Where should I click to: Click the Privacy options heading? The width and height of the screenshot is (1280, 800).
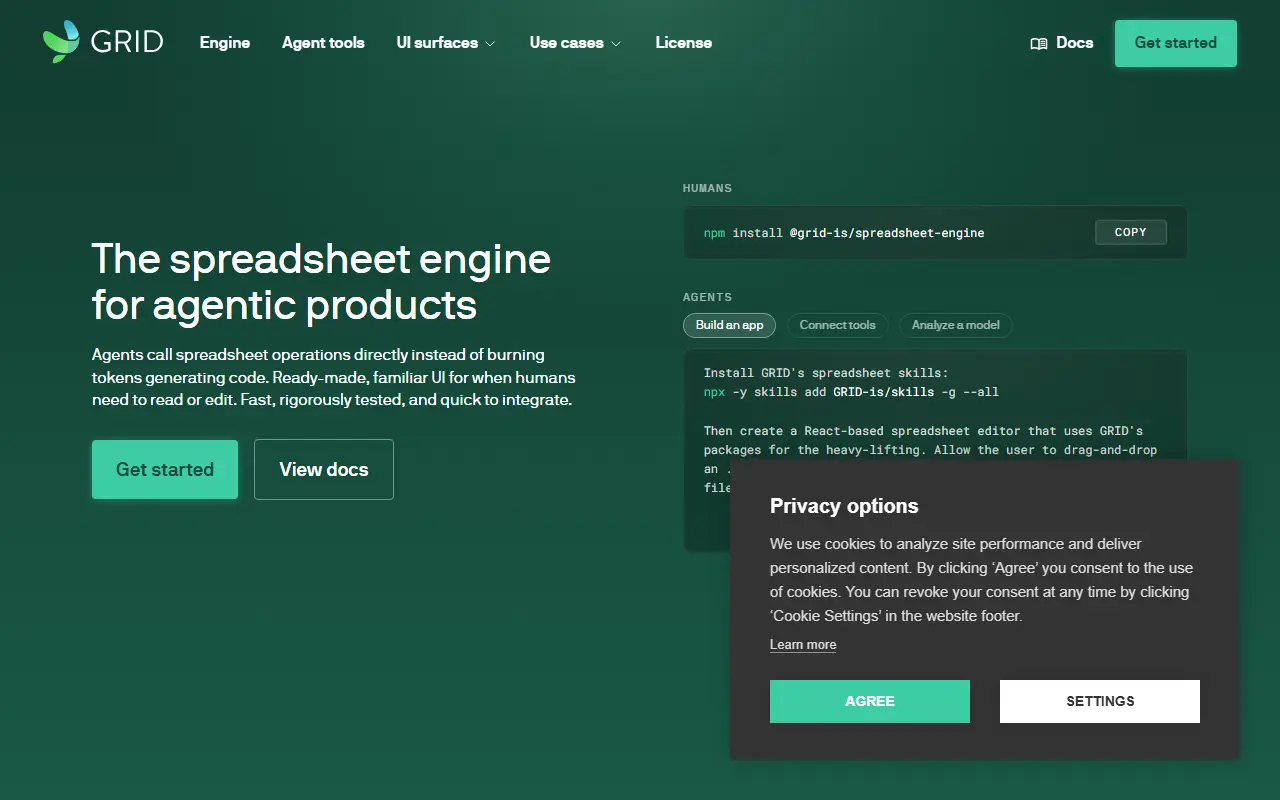click(x=844, y=506)
